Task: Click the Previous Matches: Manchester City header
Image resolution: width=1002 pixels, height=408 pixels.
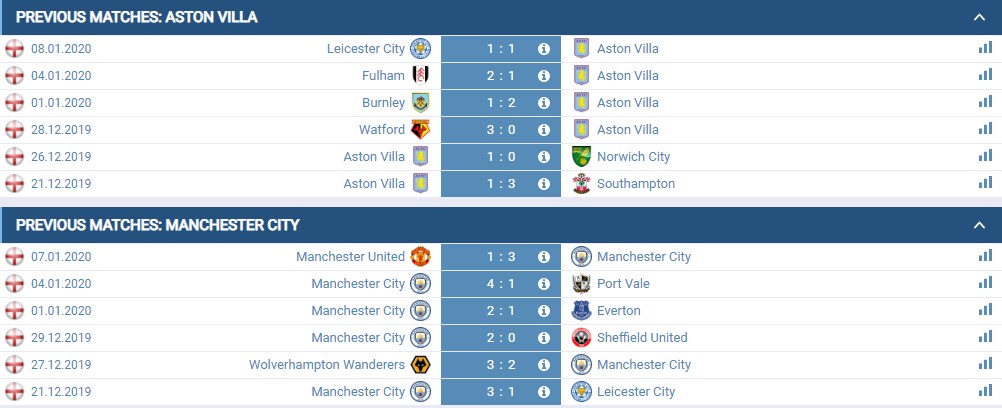Action: (158, 225)
